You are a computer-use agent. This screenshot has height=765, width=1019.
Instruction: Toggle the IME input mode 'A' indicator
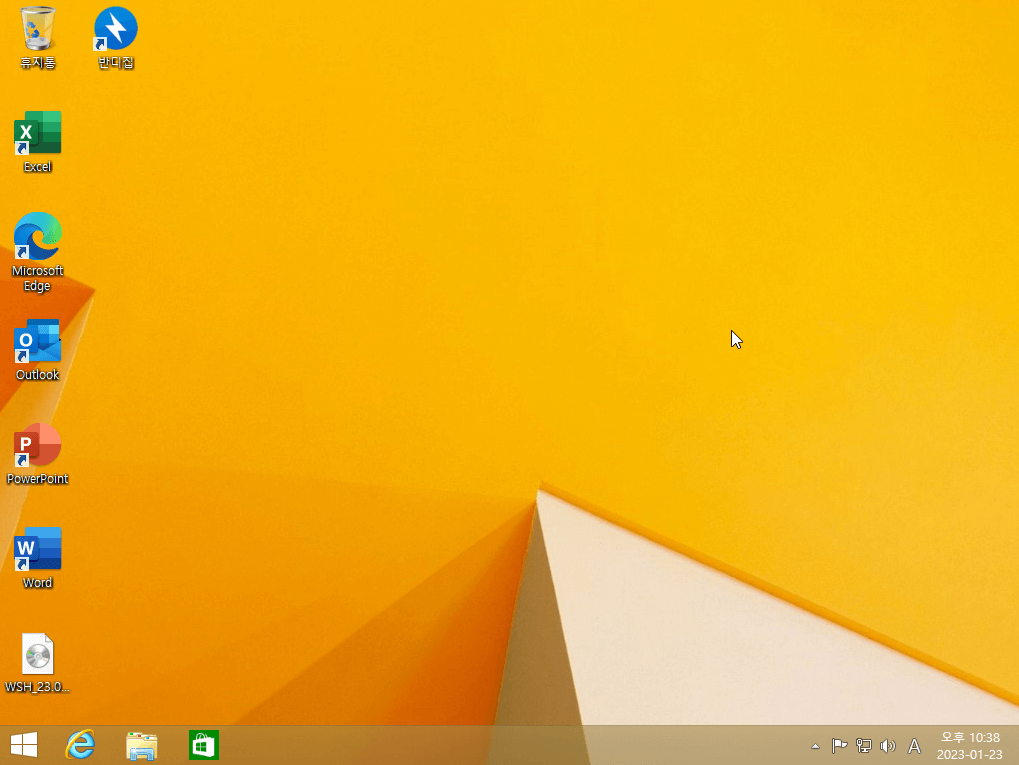(x=914, y=746)
